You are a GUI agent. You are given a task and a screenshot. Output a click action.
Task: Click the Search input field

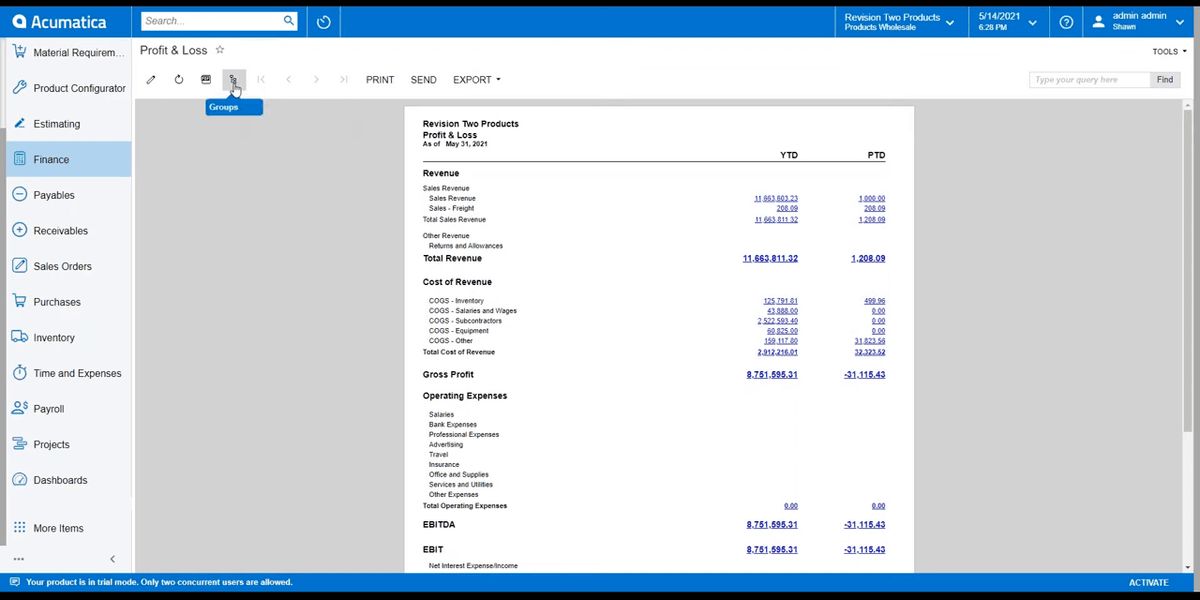click(x=212, y=20)
